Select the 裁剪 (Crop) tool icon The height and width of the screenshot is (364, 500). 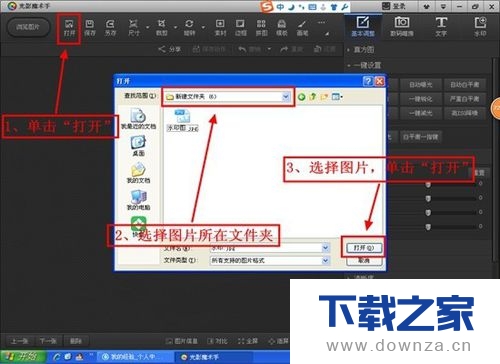[x=162, y=28]
